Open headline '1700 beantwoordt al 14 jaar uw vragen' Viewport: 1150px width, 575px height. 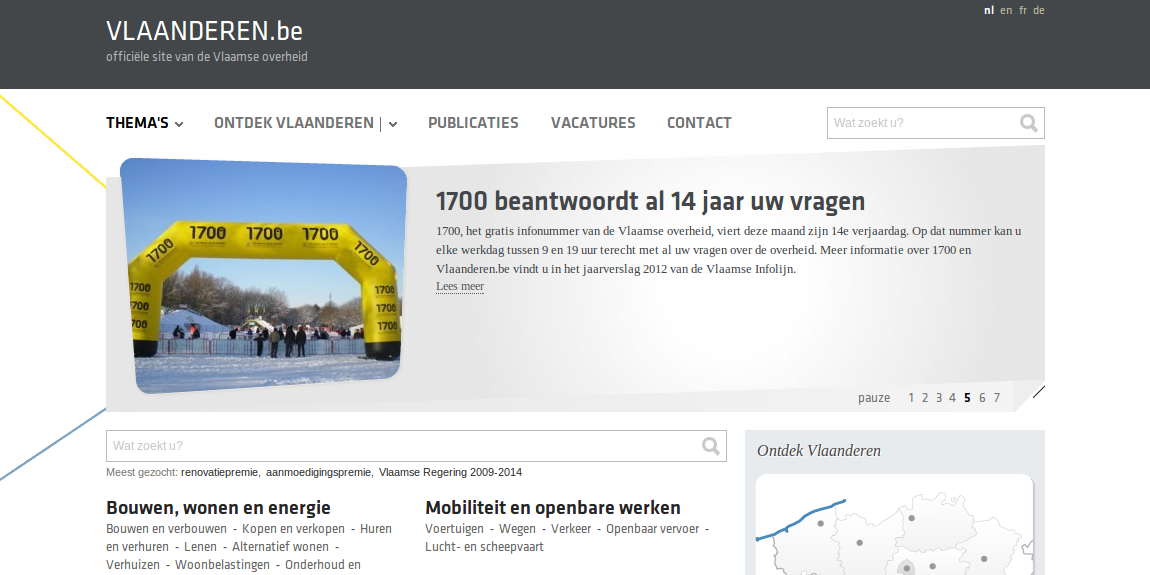coord(651,201)
